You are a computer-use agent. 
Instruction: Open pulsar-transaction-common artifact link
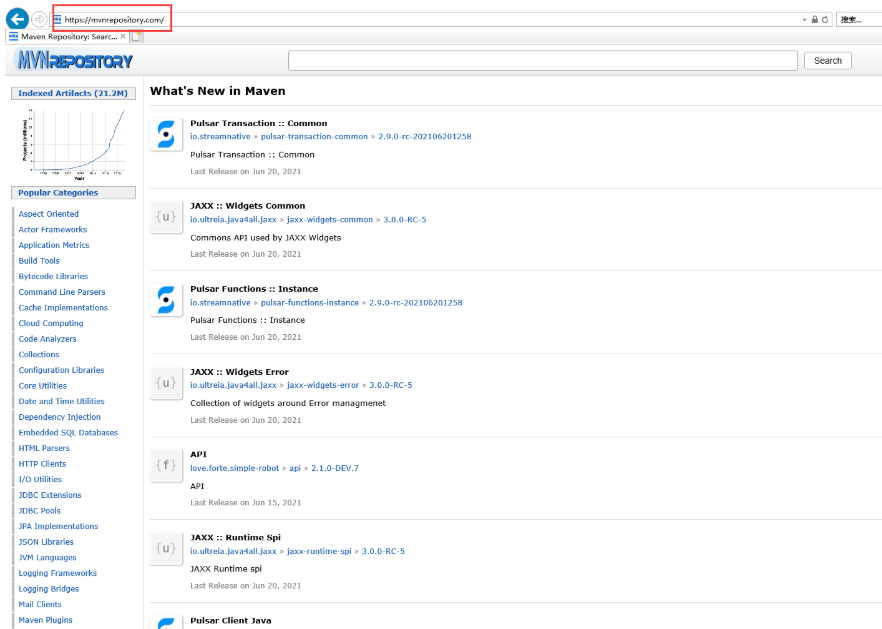tap(314, 137)
